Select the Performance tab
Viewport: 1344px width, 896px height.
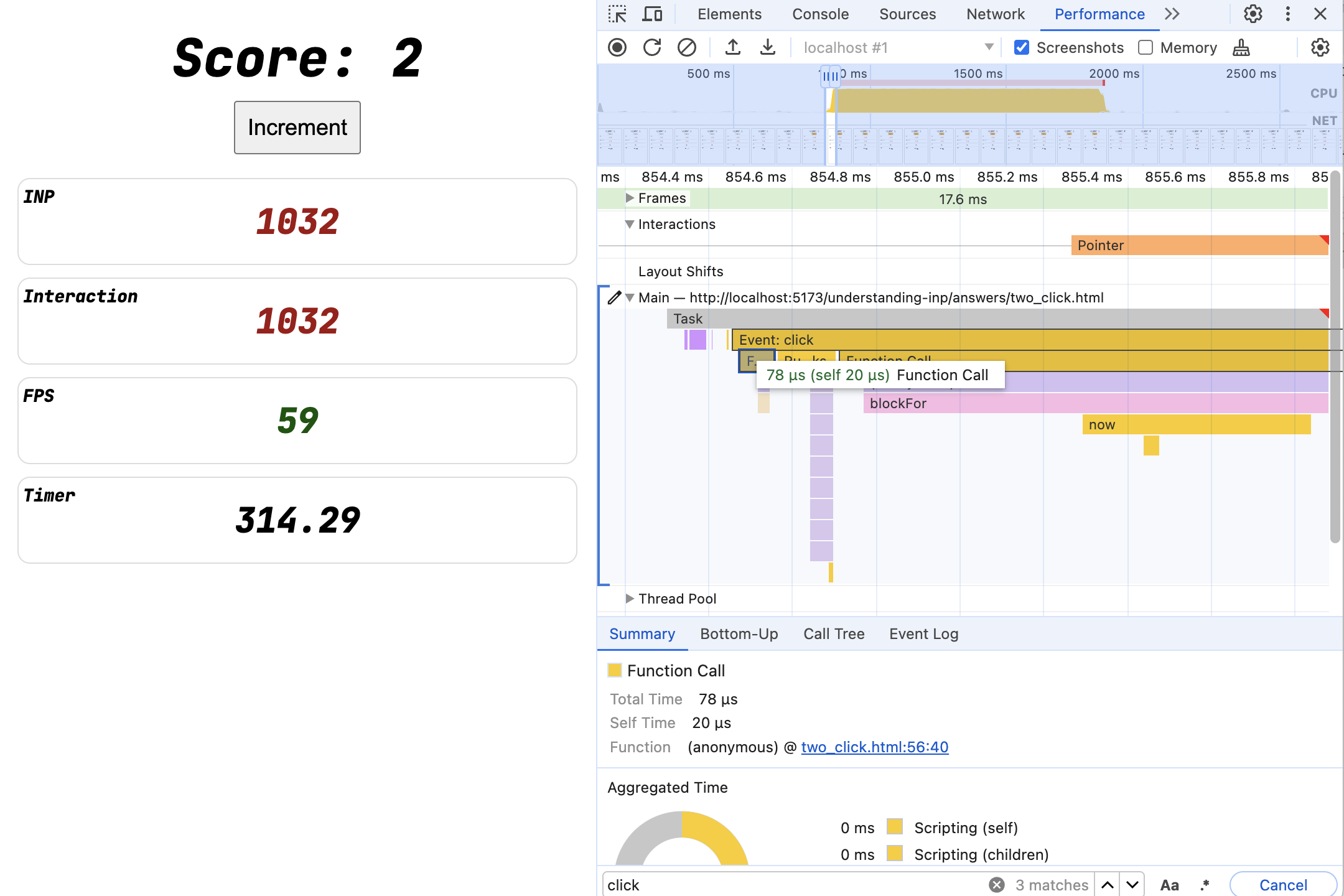pyautogui.click(x=1099, y=14)
